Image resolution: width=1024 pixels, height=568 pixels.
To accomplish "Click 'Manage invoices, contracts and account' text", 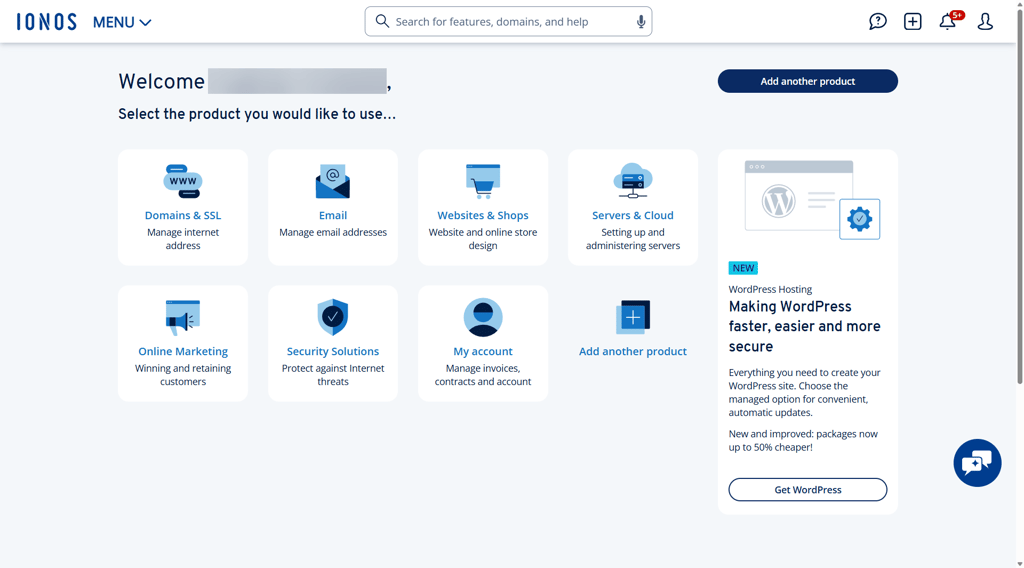I will (x=483, y=375).
